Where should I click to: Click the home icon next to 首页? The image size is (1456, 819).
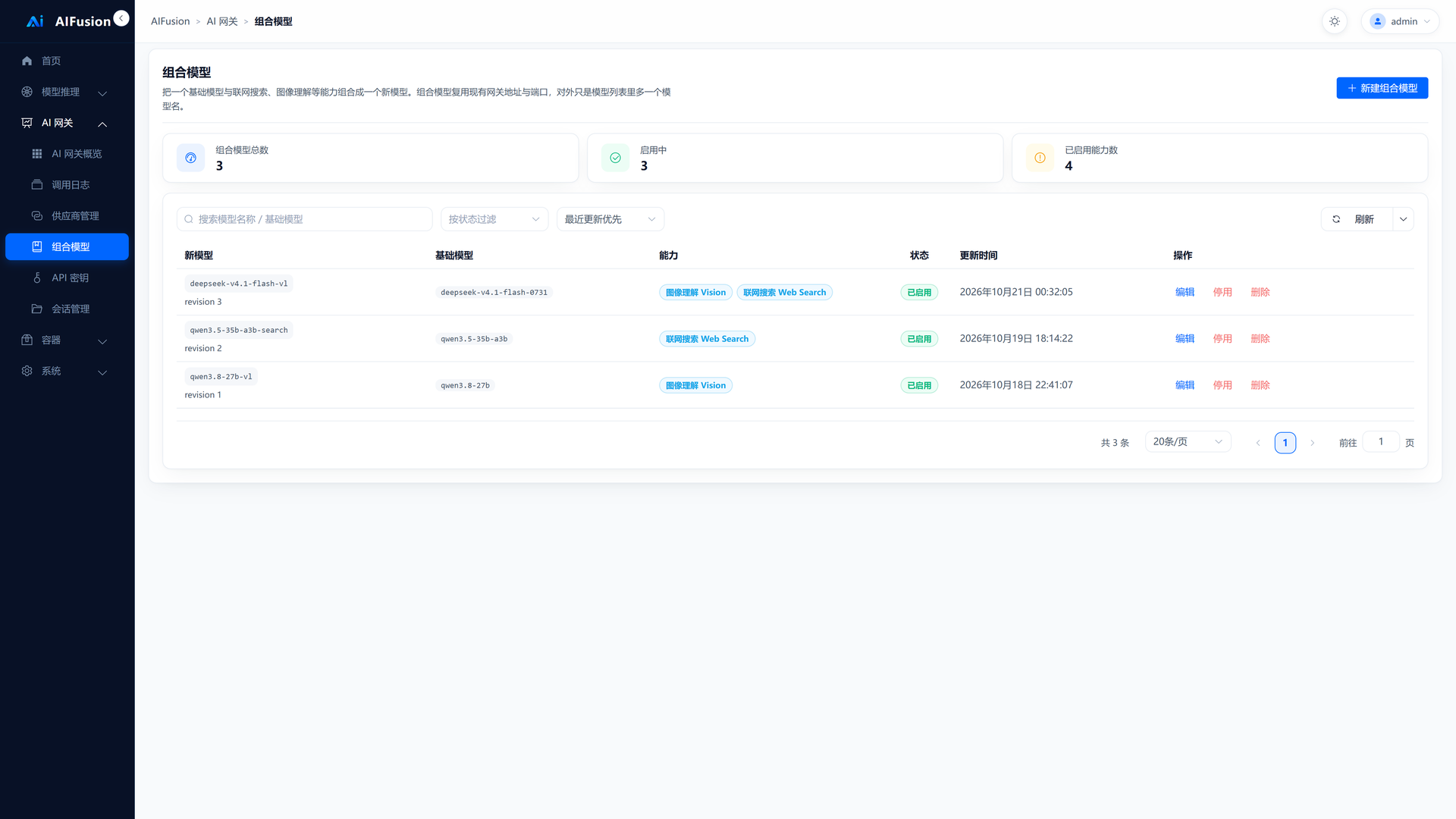[27, 61]
